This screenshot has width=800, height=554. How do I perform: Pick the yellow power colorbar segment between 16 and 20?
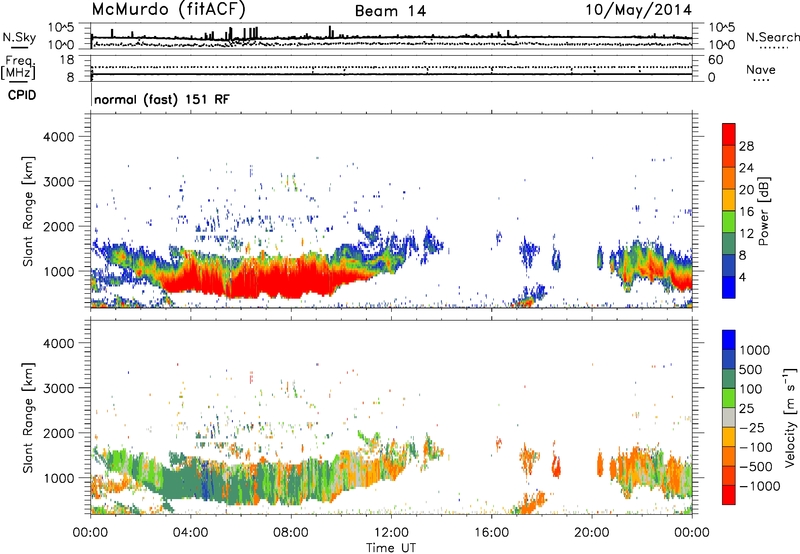coord(729,200)
